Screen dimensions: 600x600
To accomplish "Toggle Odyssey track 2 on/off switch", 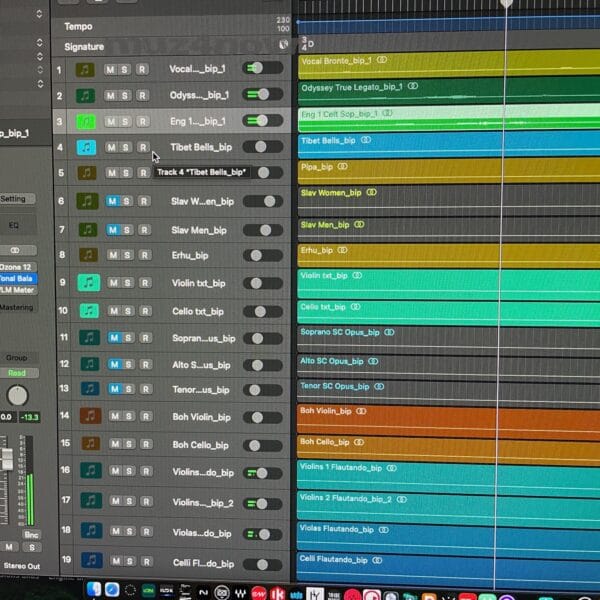I will (x=262, y=95).
